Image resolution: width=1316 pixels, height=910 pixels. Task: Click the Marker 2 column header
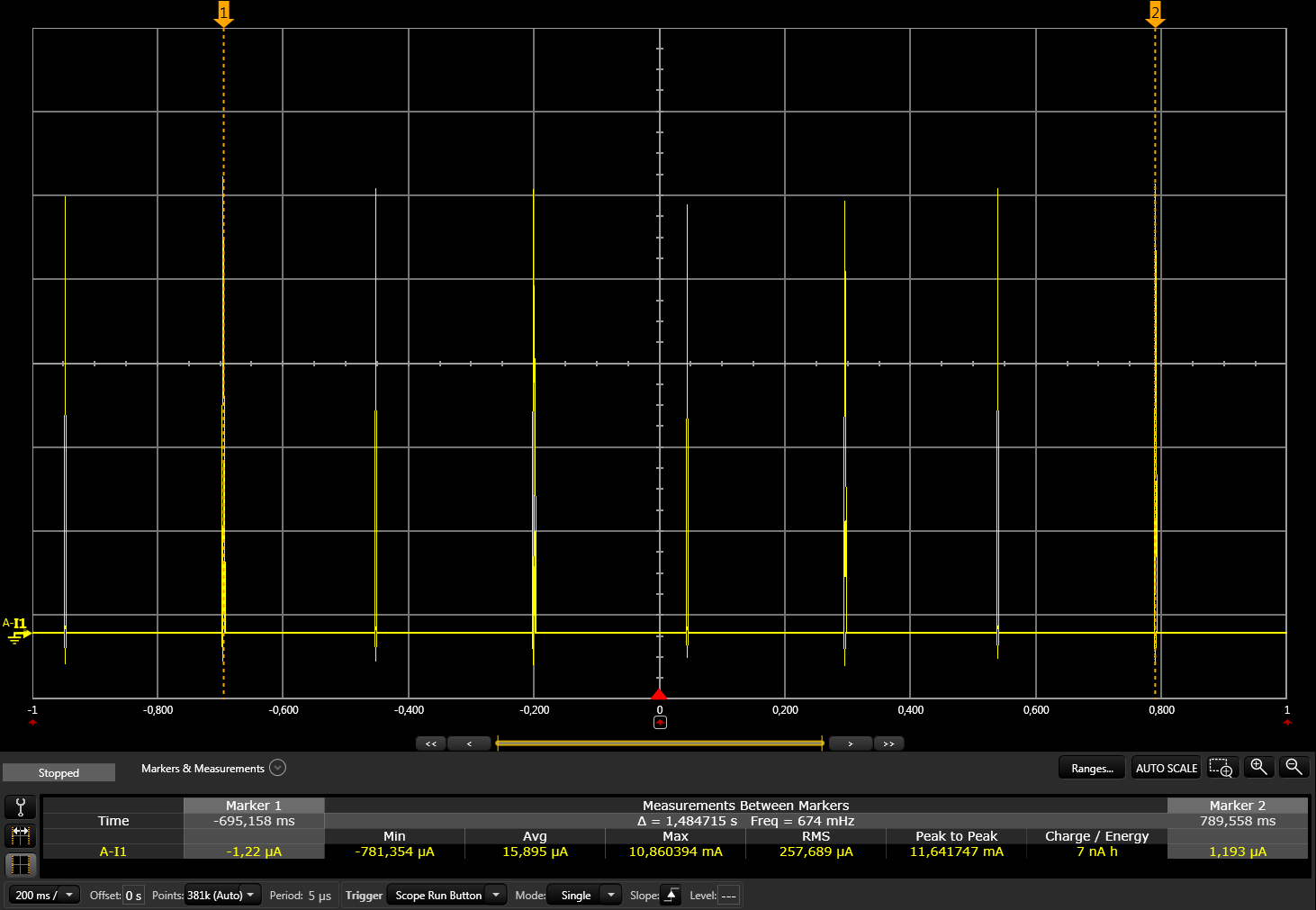pyautogui.click(x=1238, y=806)
